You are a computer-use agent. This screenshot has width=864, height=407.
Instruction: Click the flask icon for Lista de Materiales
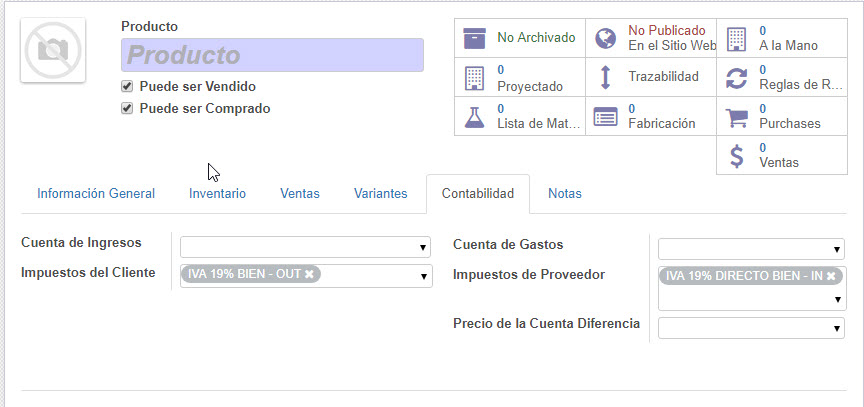coord(474,116)
